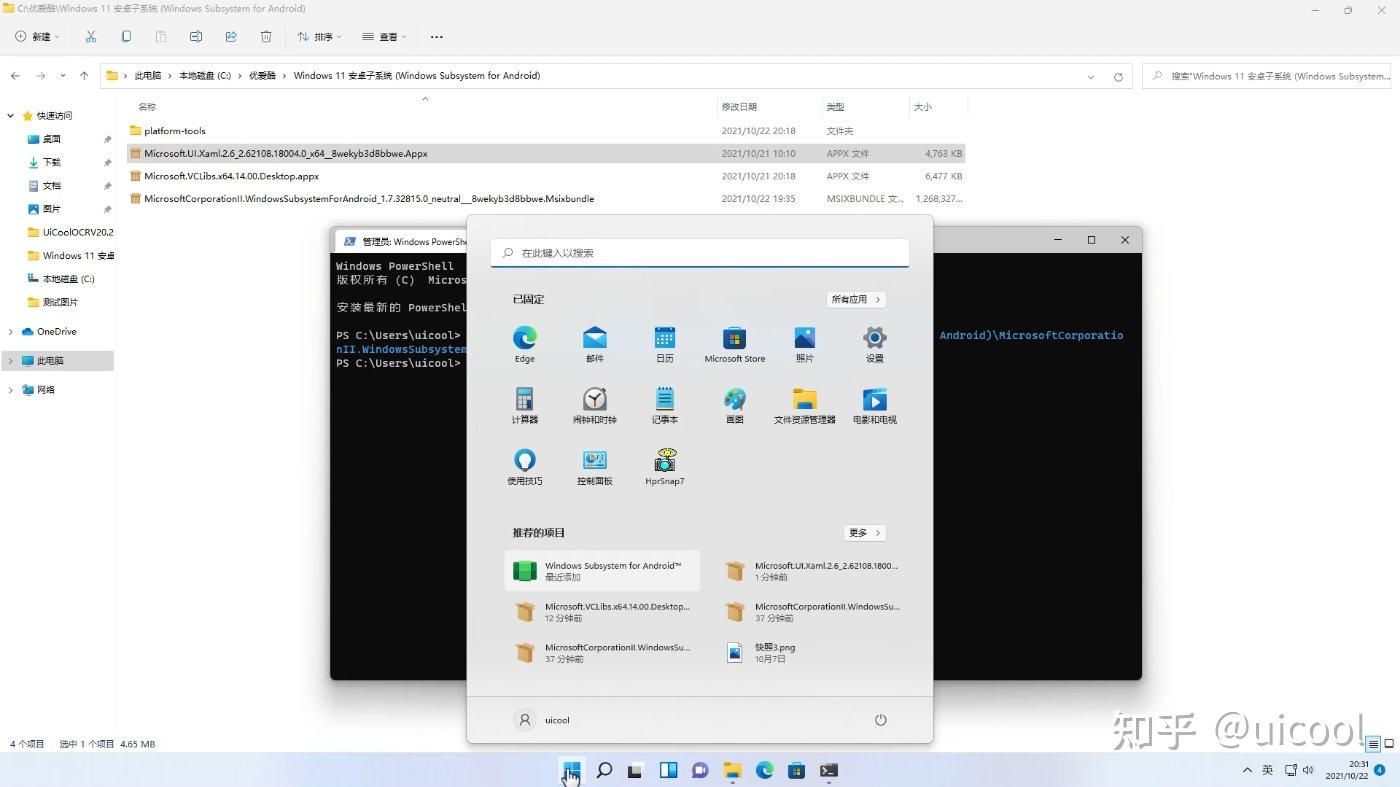The width and height of the screenshot is (1400, 787).
Task: Open the uicool user account button
Action: coord(542,720)
